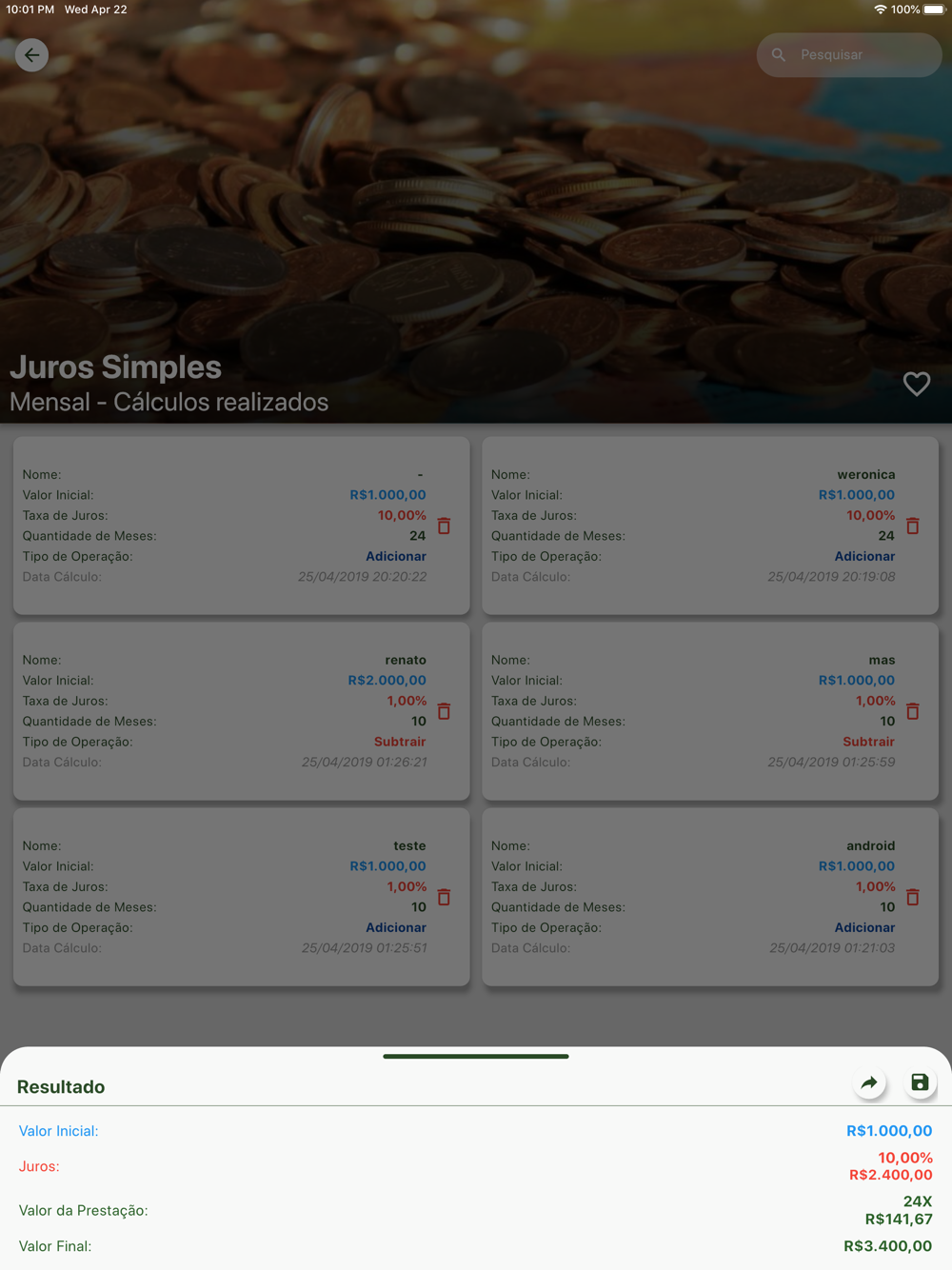Click Subtrair in renato's card
Image resolution: width=952 pixels, height=1270 pixels.
click(x=400, y=742)
